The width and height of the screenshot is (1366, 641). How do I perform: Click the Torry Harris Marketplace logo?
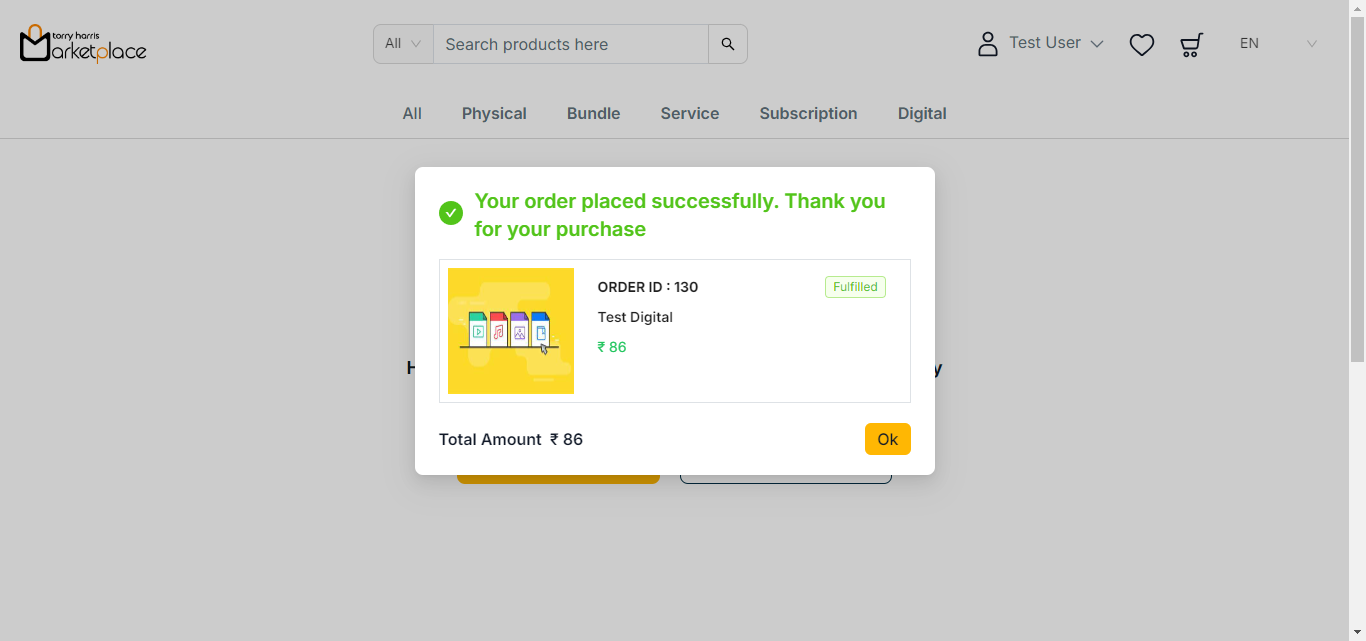[x=83, y=43]
